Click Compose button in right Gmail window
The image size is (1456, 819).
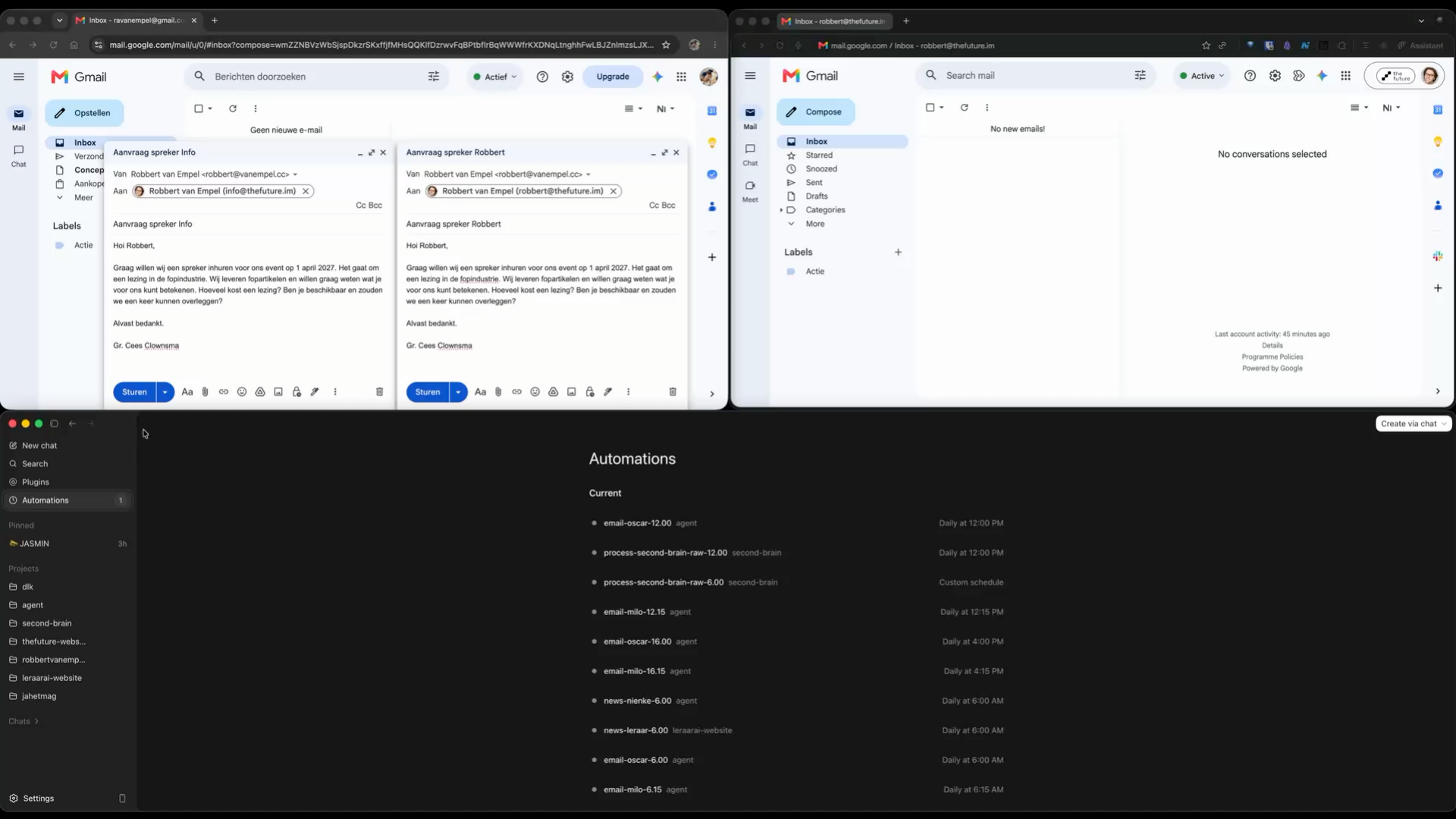click(815, 111)
